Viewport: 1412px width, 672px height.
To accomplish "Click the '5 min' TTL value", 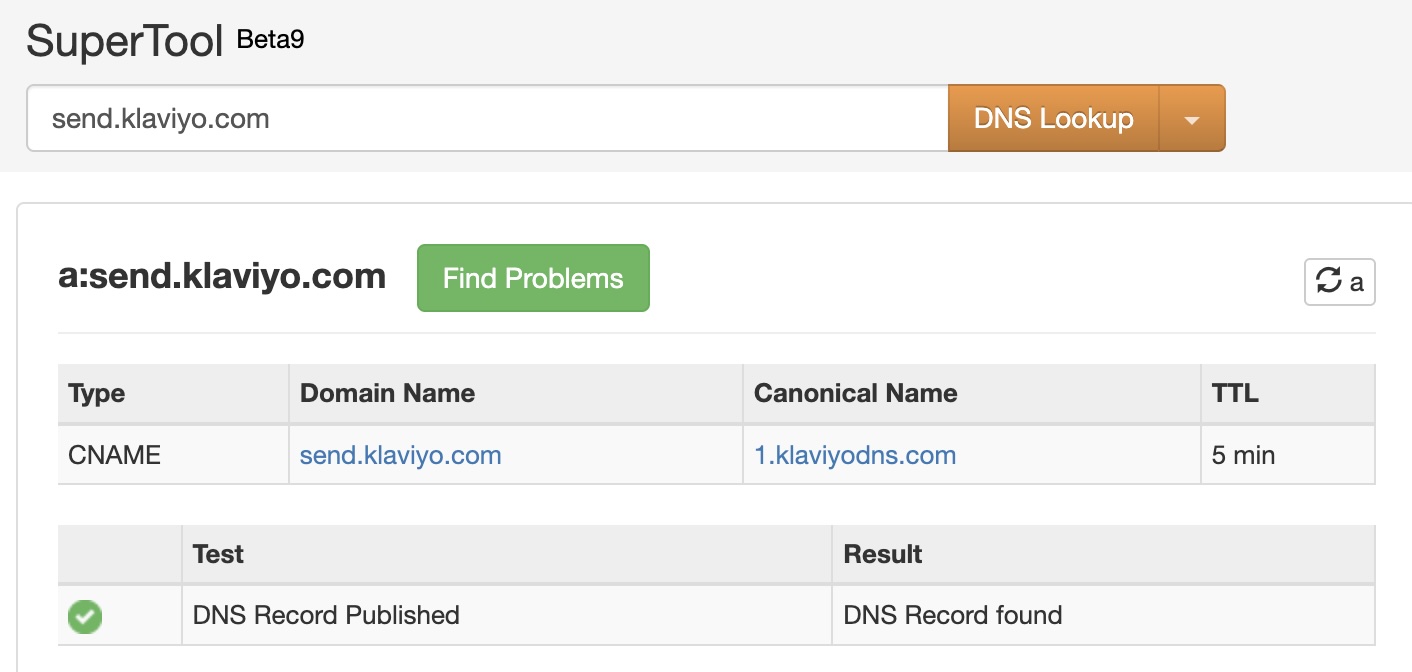I will [x=1243, y=456].
